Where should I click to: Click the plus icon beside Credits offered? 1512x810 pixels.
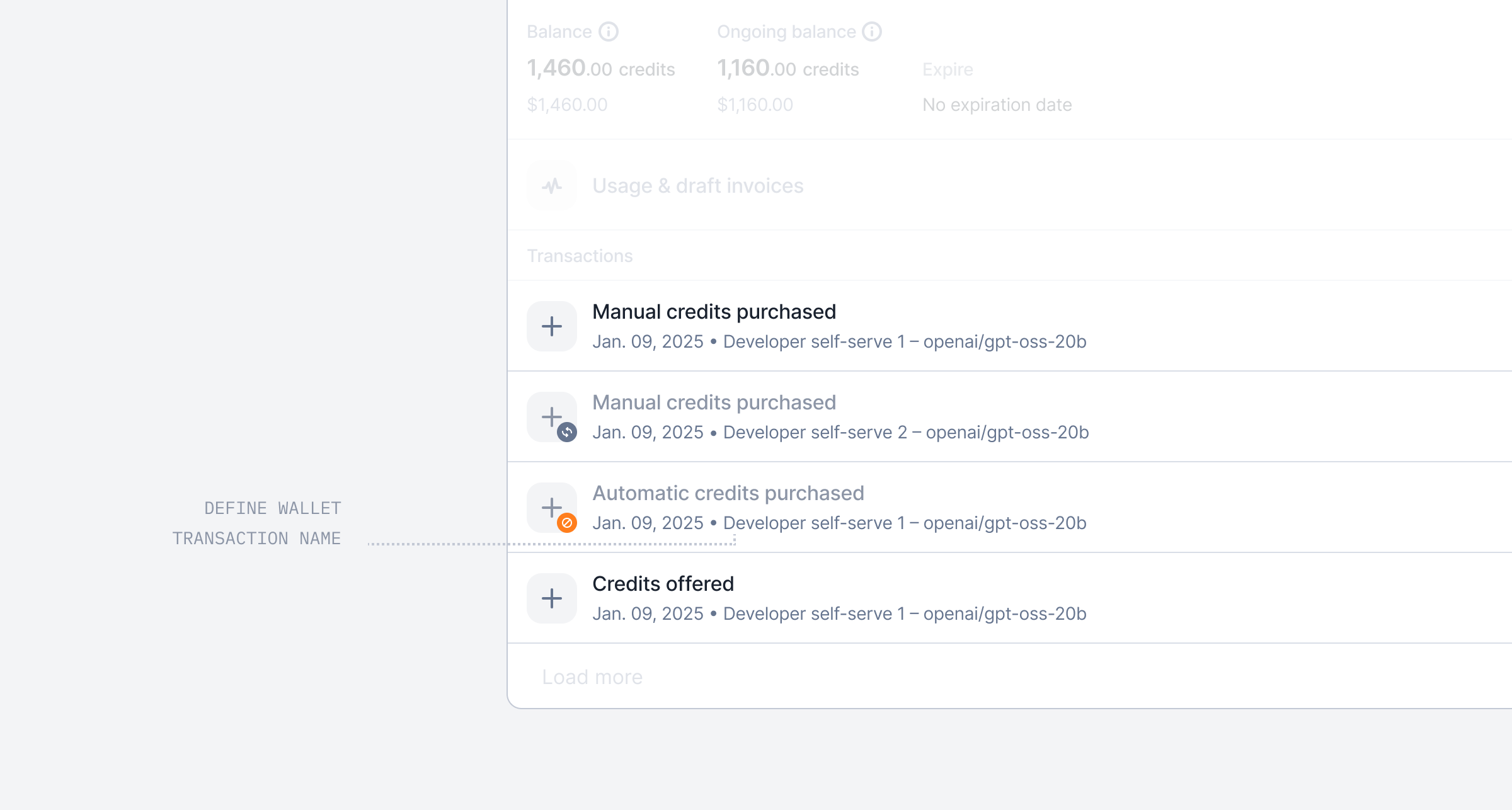552,598
